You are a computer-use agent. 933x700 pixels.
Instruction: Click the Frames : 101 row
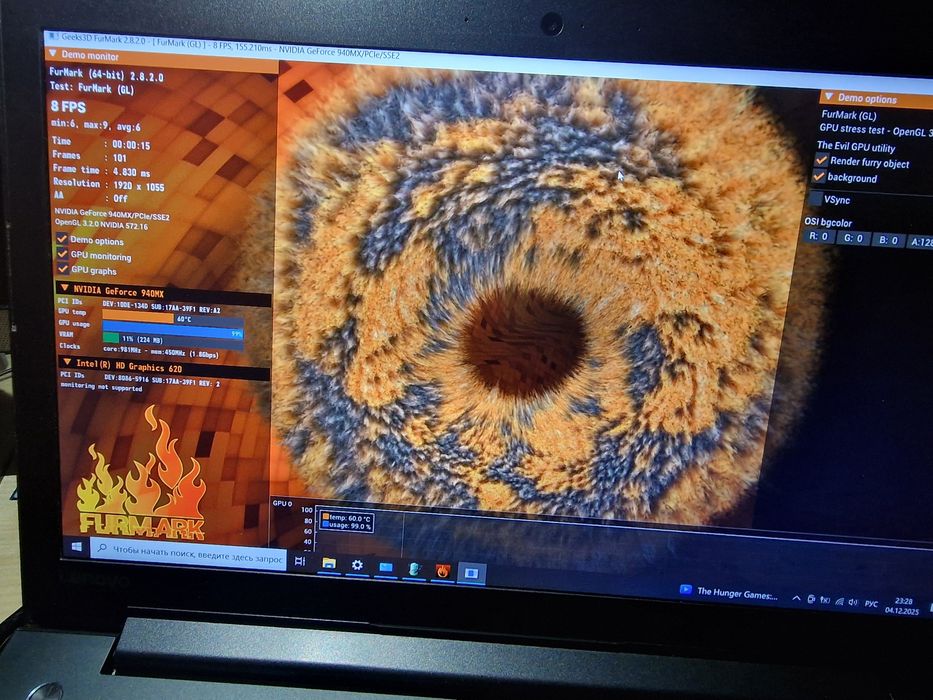89,157
